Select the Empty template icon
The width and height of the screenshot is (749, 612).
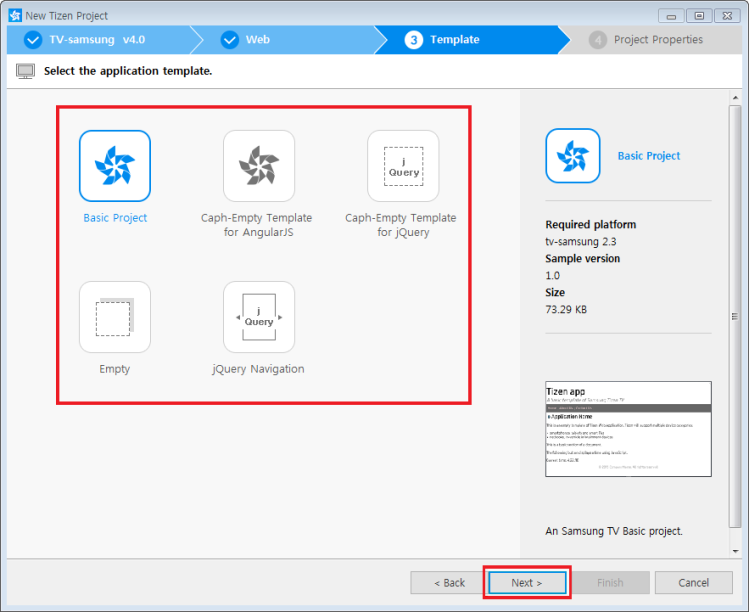click(115, 317)
